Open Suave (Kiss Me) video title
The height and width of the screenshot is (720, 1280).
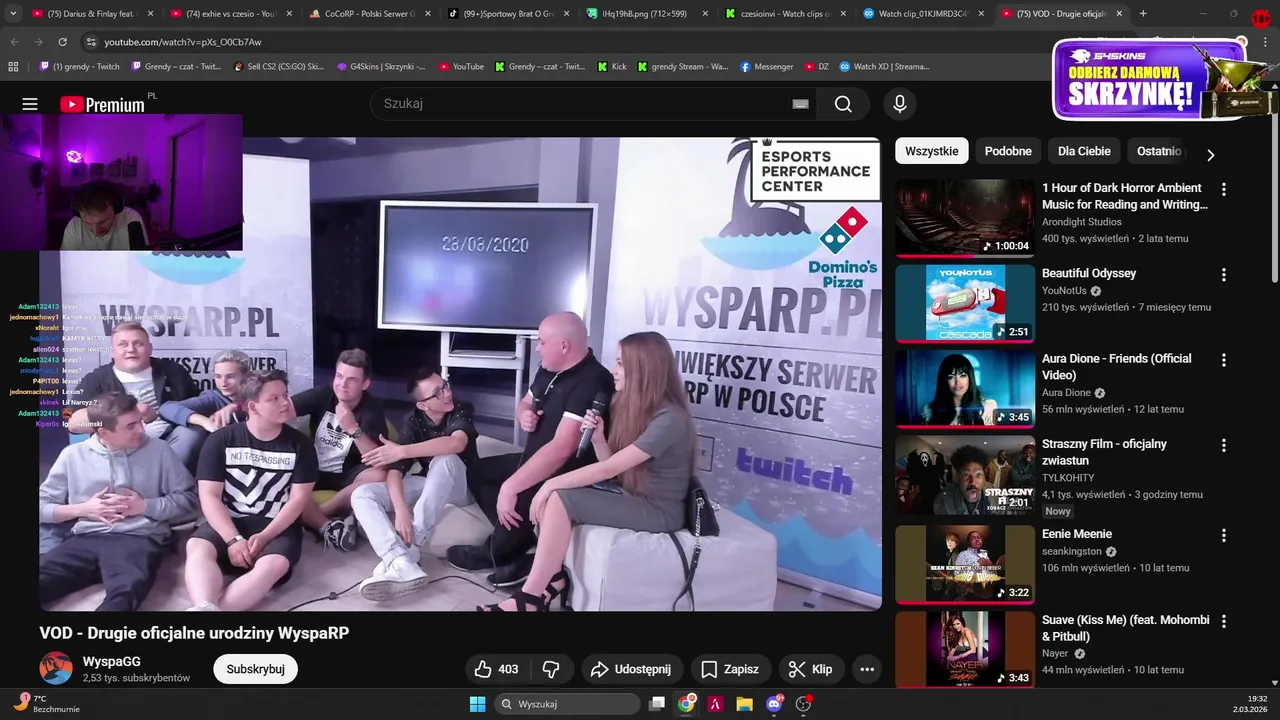(1126, 628)
